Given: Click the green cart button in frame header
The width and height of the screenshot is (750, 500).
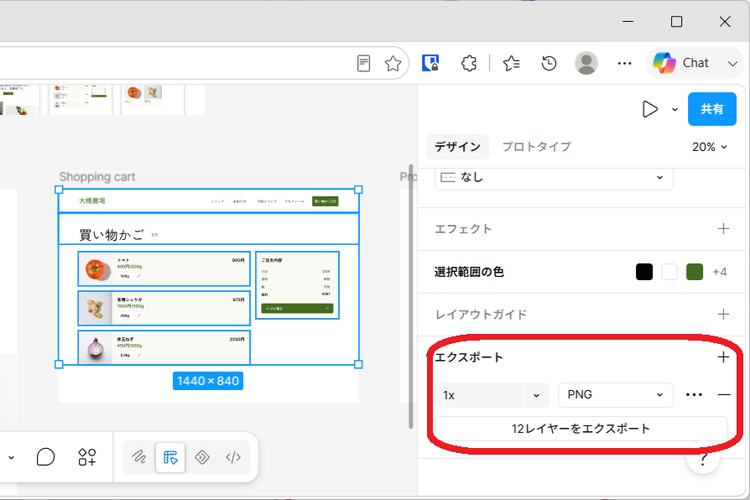Looking at the screenshot, I should point(325,201).
